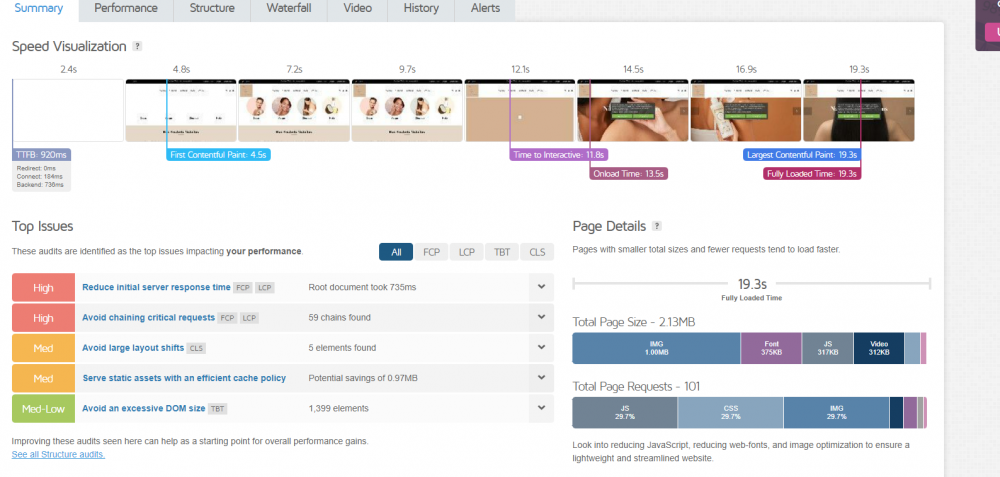Click the Speed Visualization help icon
Screen dimensions: 1000x477
[137, 47]
